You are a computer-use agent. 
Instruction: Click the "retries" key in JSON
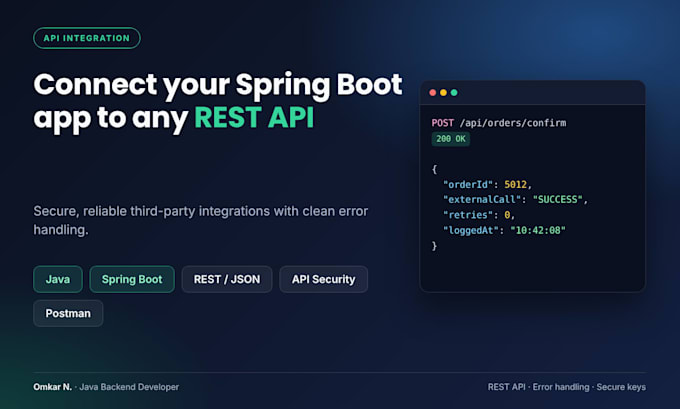468,215
